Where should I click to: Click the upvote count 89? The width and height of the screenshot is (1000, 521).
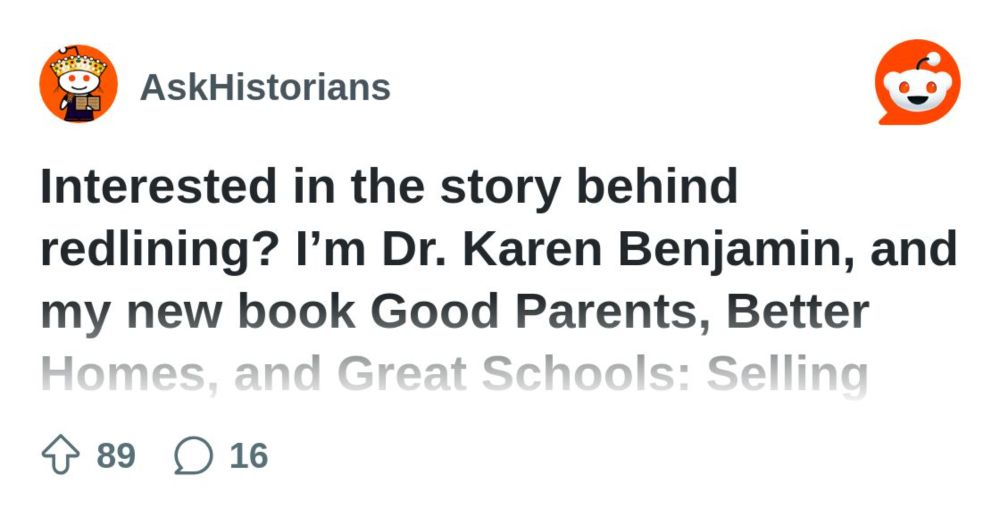tap(116, 457)
